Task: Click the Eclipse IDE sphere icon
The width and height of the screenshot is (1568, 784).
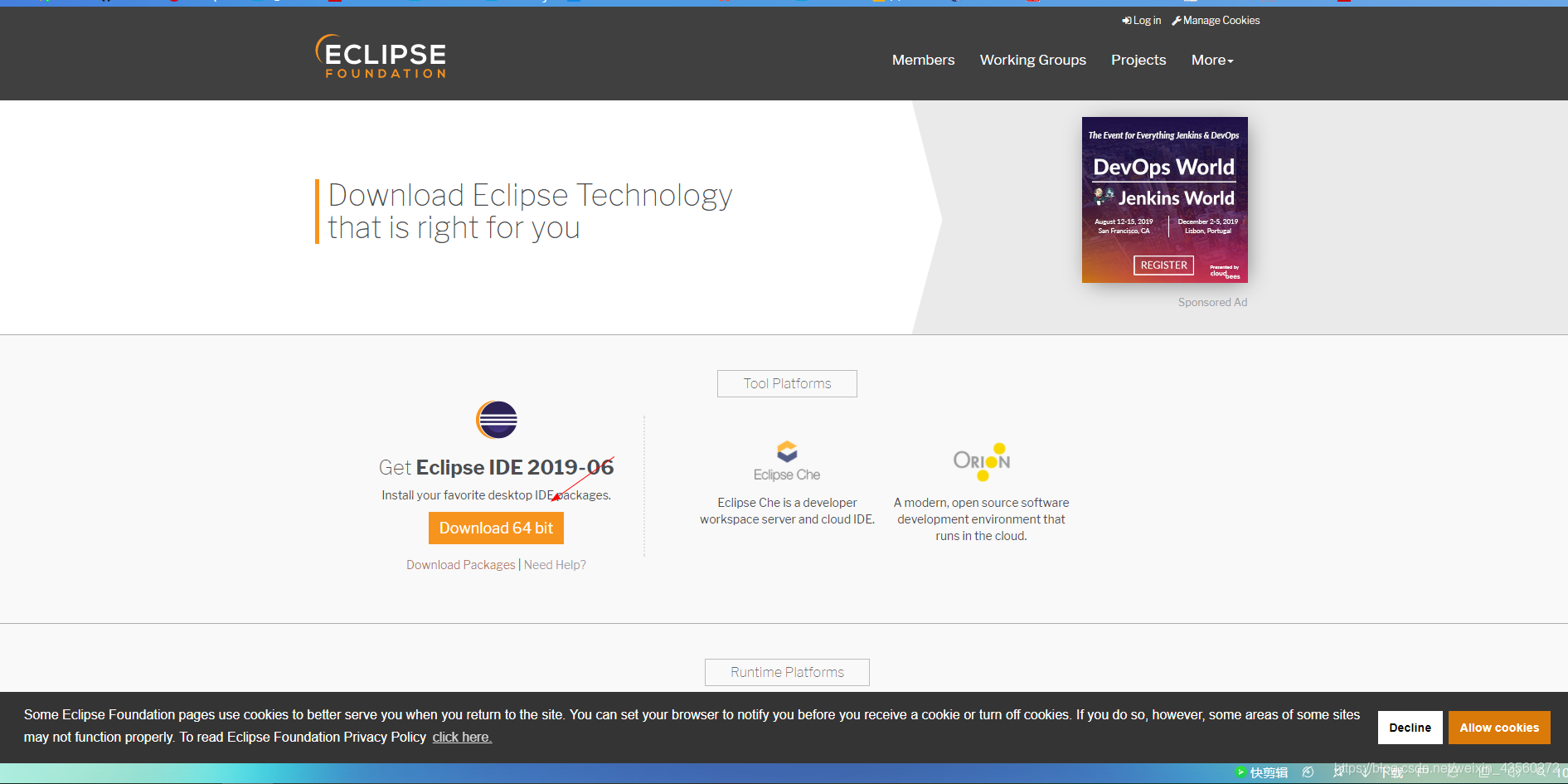Action: tap(496, 420)
